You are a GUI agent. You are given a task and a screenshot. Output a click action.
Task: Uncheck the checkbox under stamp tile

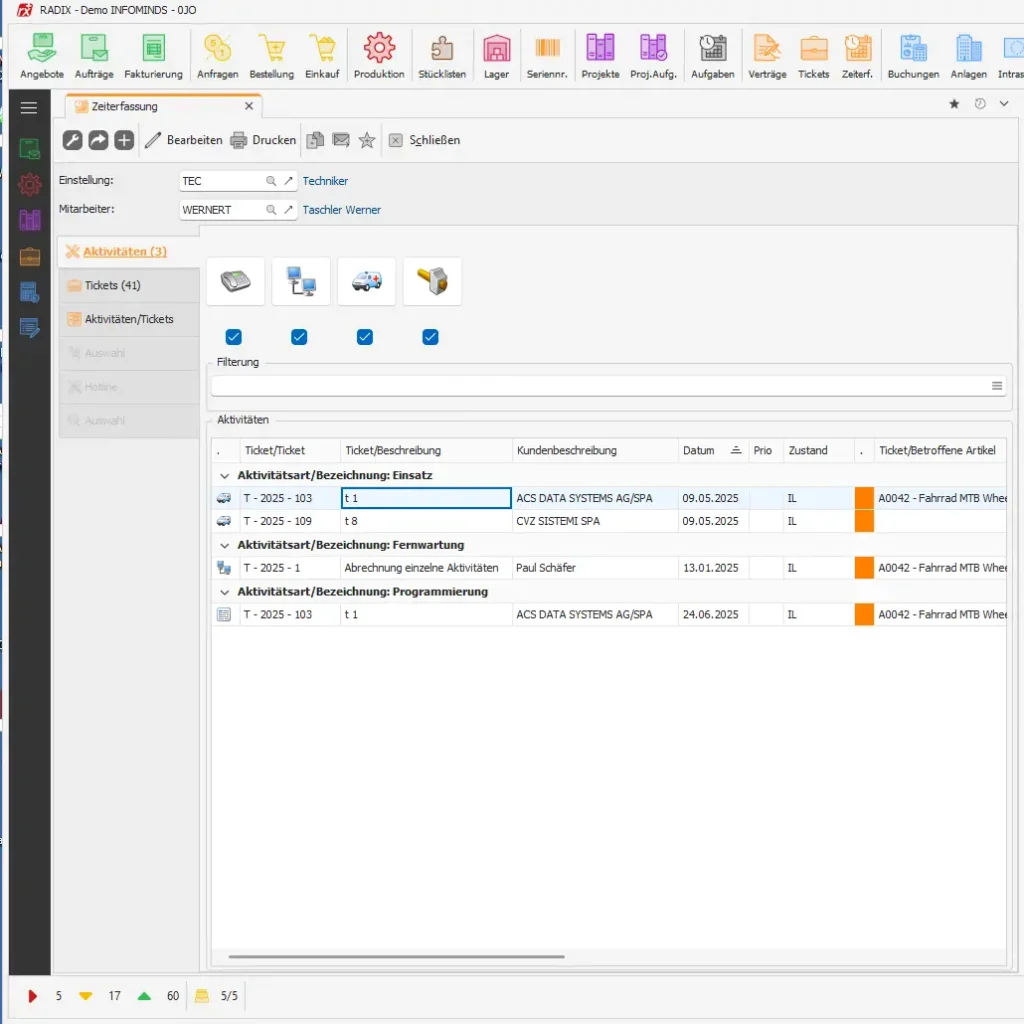pyautogui.click(x=430, y=337)
